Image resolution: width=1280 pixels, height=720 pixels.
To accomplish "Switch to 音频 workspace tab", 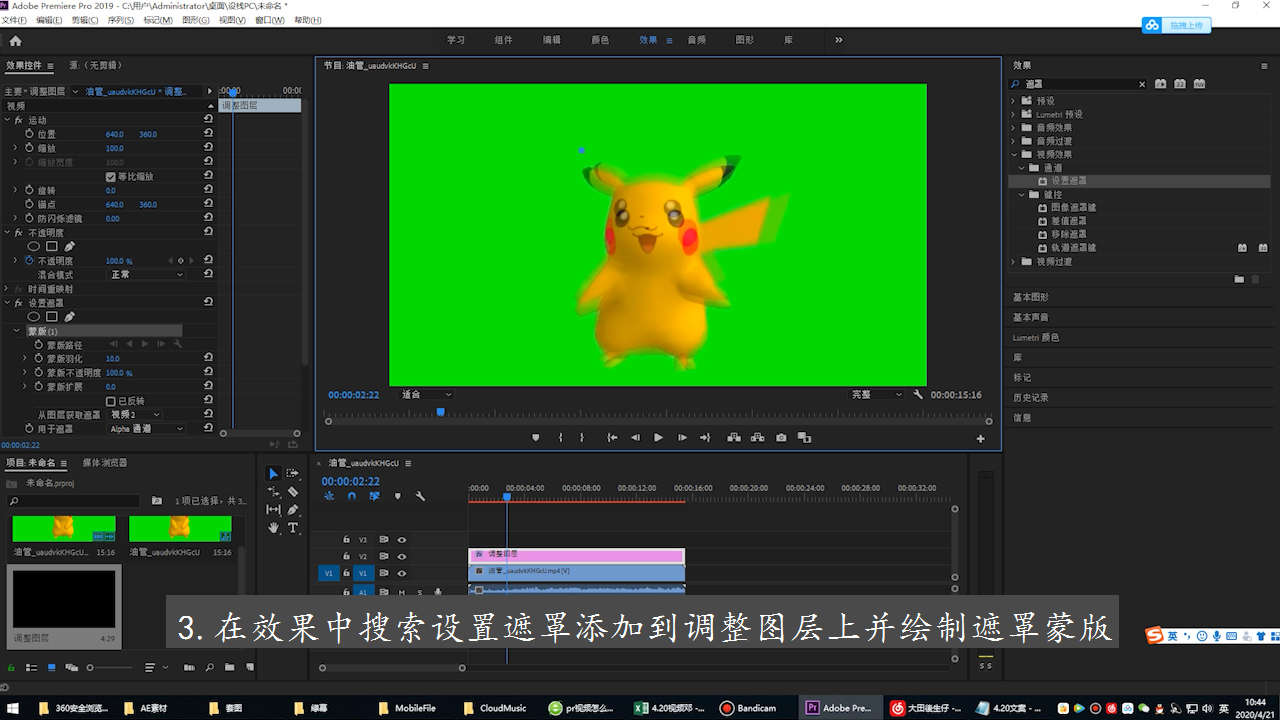I will (696, 40).
